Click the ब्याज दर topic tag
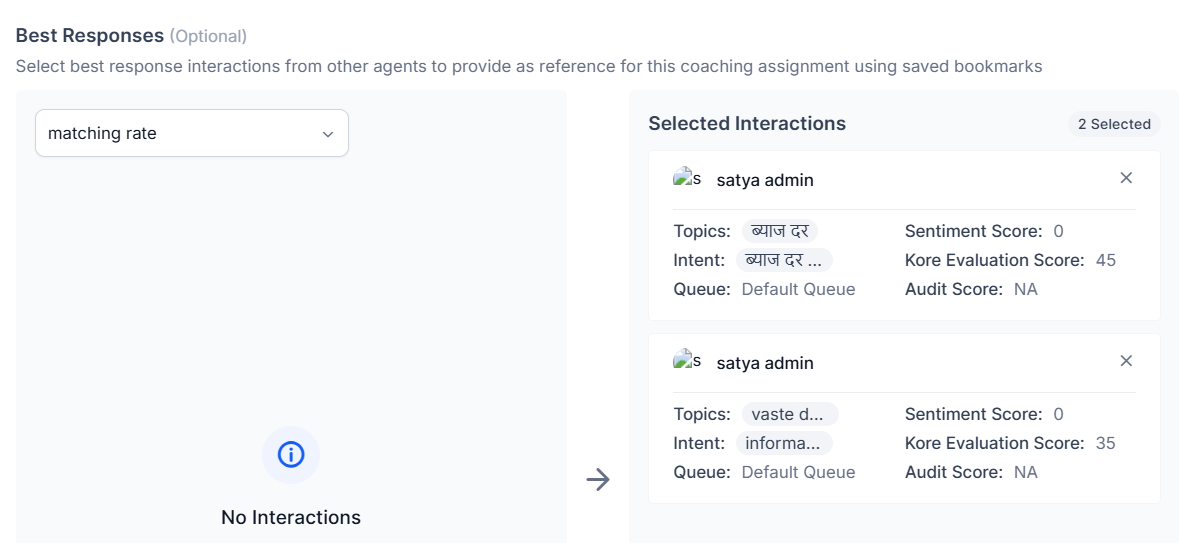 click(x=780, y=231)
